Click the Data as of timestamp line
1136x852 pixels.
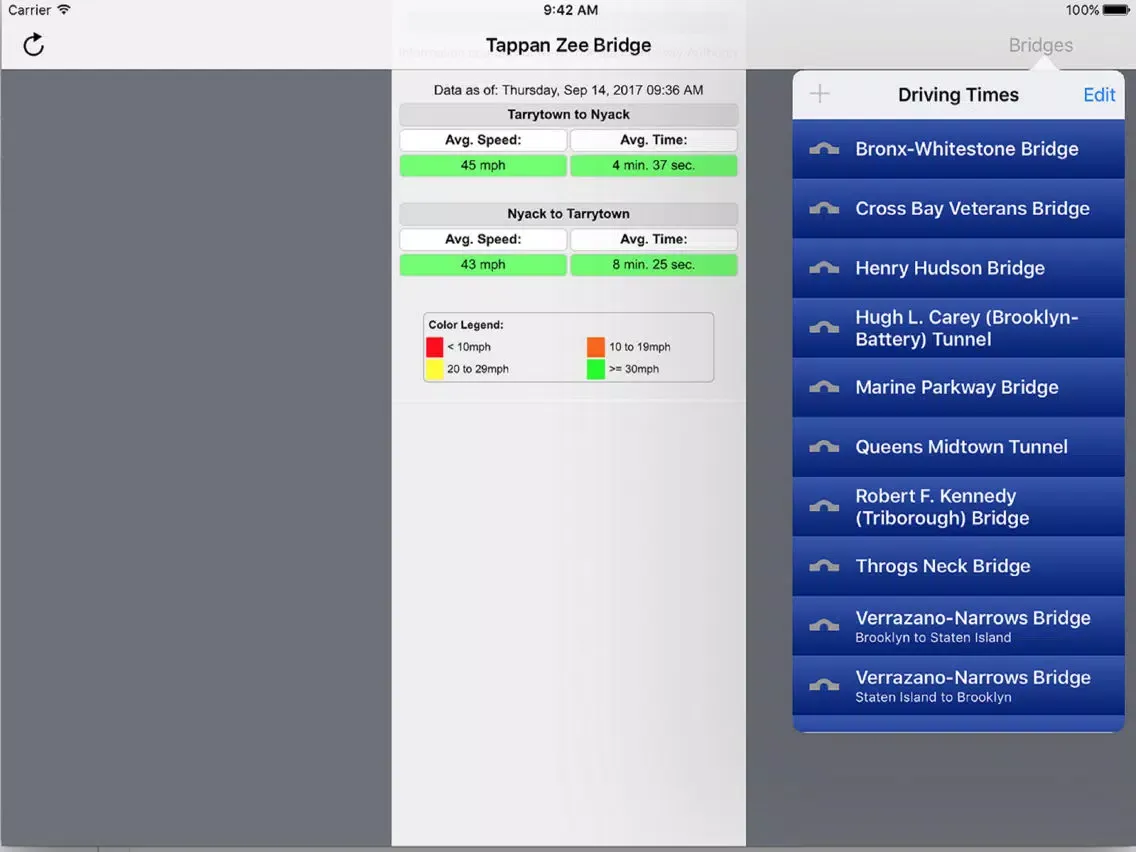569,90
